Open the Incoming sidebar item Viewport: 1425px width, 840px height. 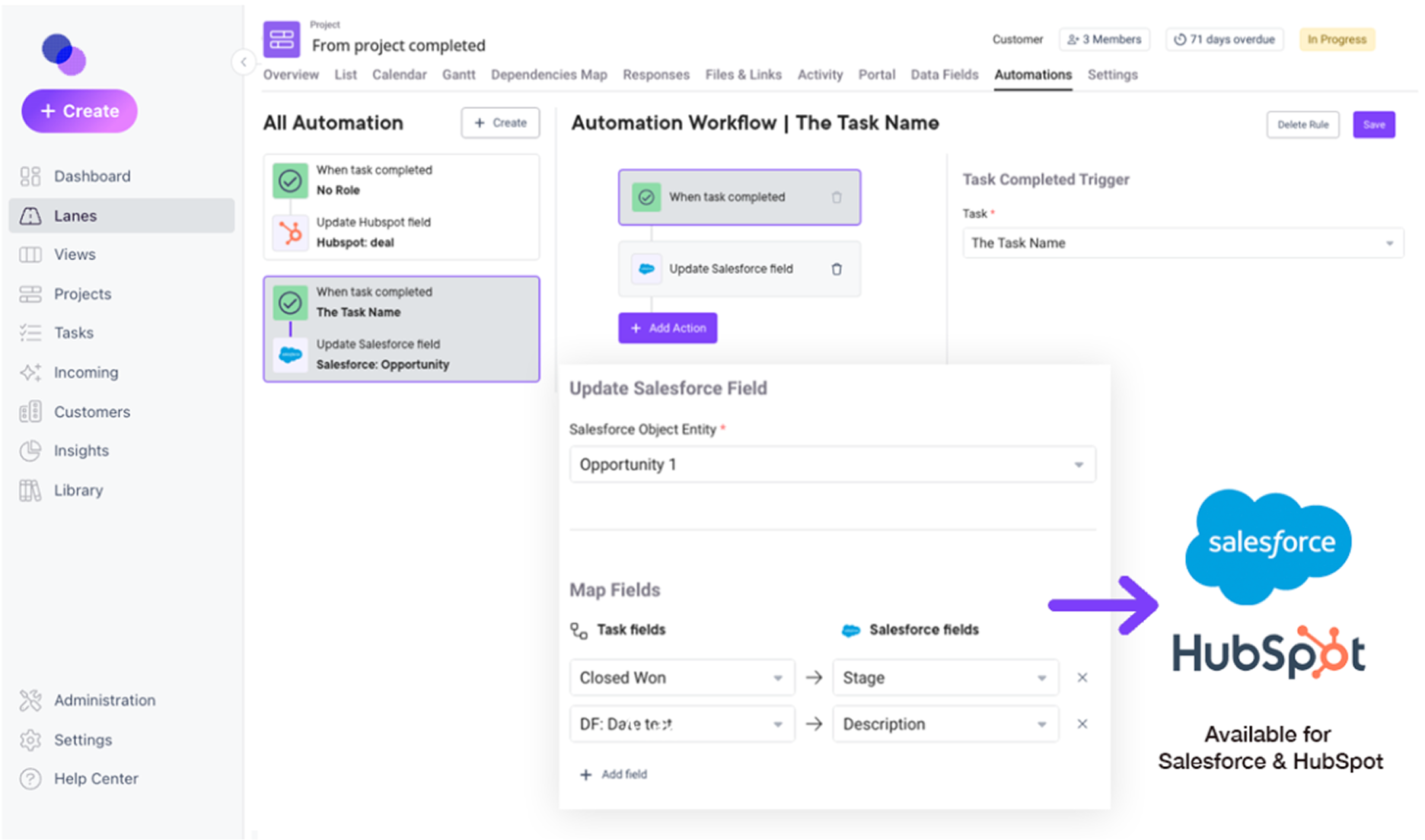[x=85, y=373]
